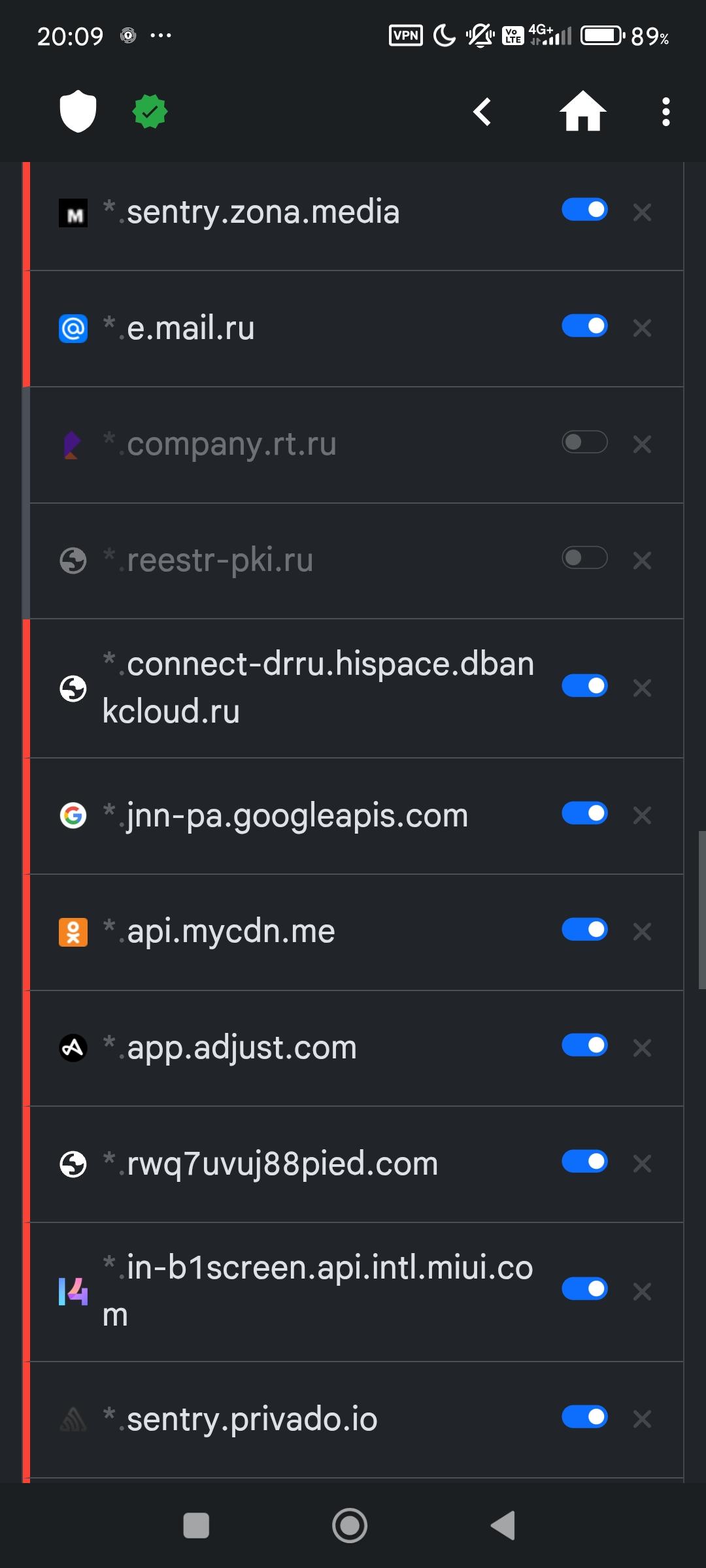Remove the *.api.mycdn.me entry
The height and width of the screenshot is (1568, 706).
tap(642, 932)
